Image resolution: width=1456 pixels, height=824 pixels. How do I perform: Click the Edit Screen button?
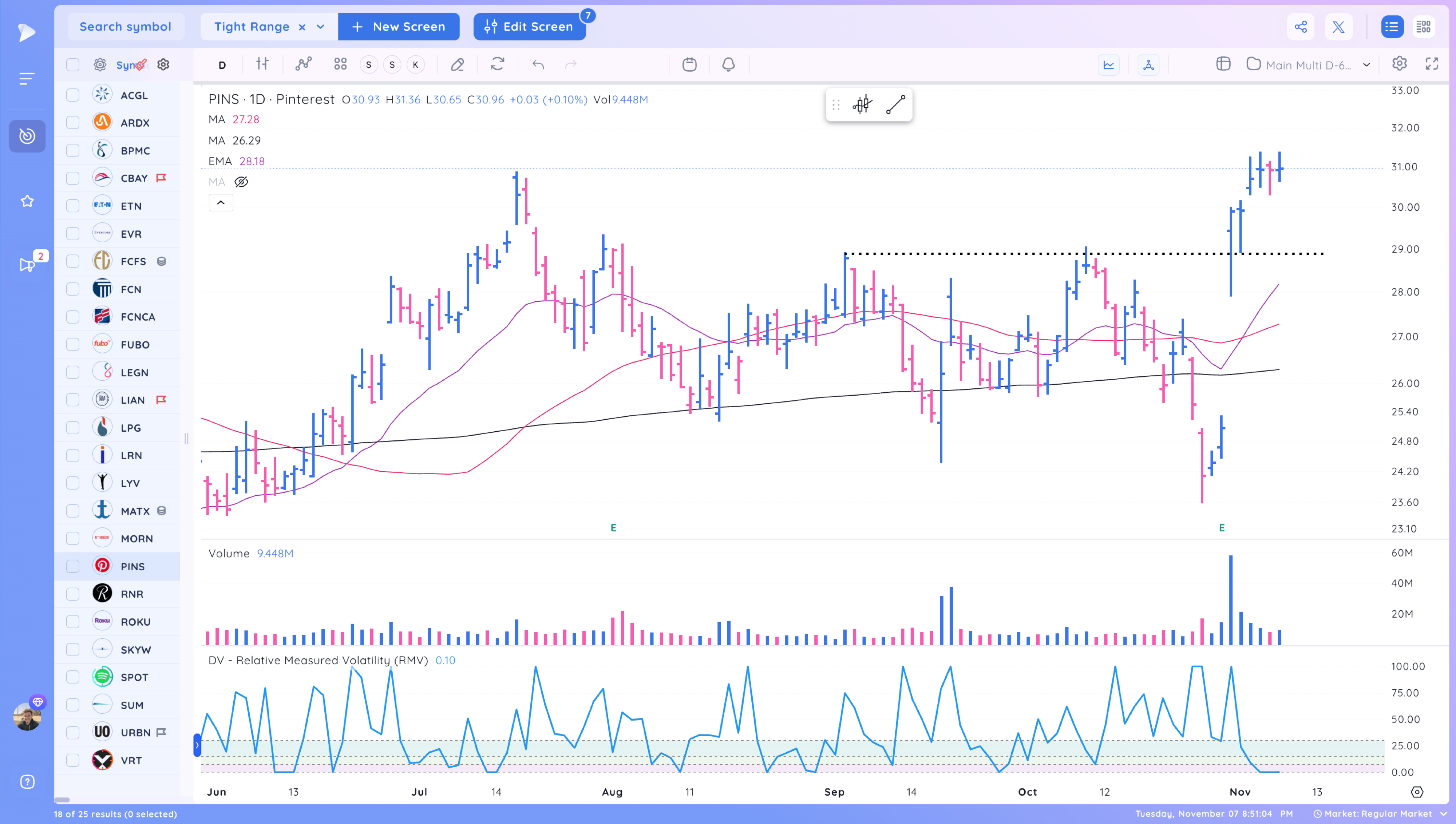click(530, 27)
